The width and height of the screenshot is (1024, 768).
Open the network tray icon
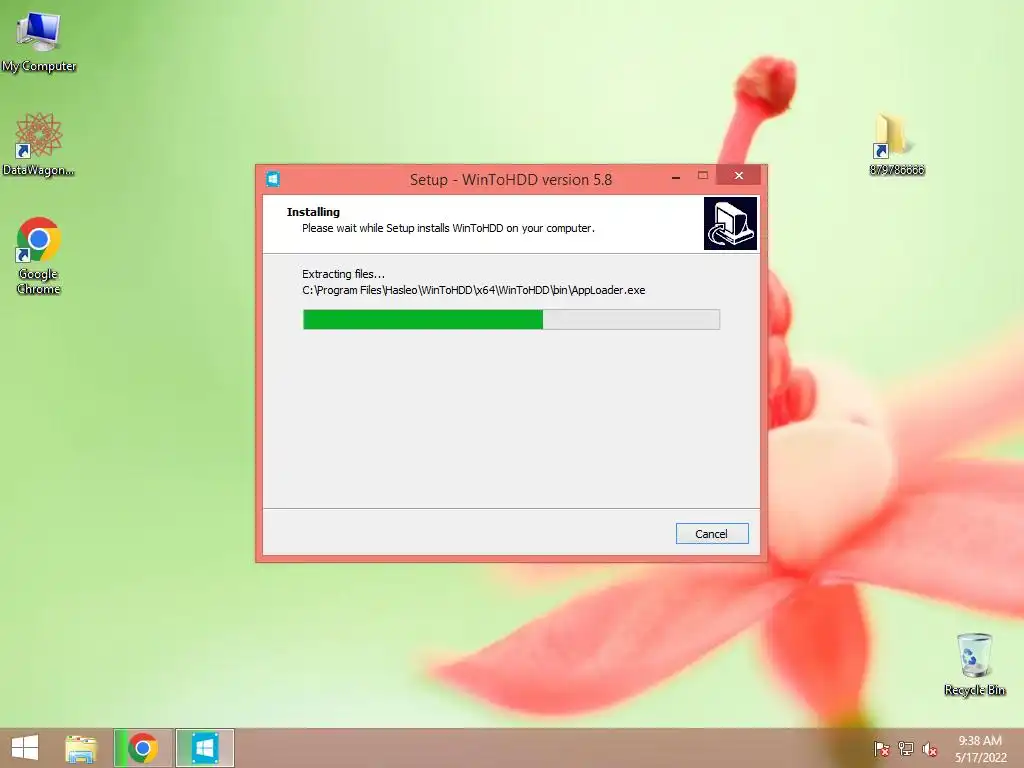[x=906, y=749]
